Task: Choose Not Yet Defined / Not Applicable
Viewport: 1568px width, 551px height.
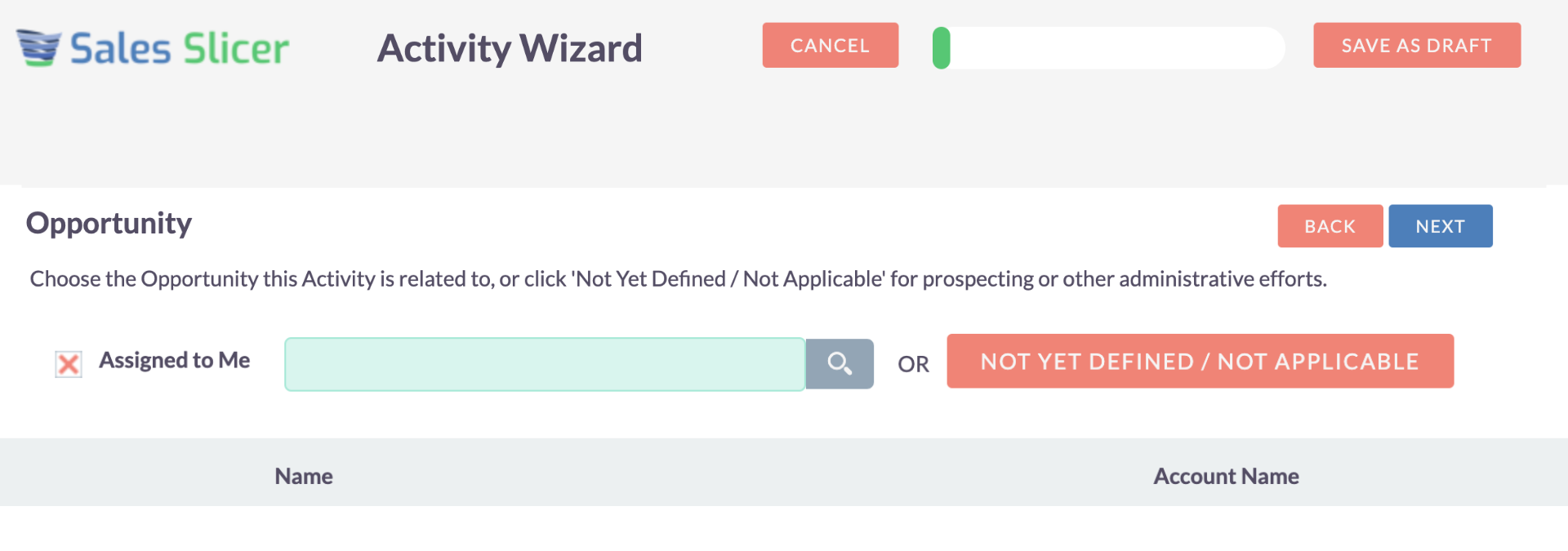Action: pyautogui.click(x=1200, y=361)
